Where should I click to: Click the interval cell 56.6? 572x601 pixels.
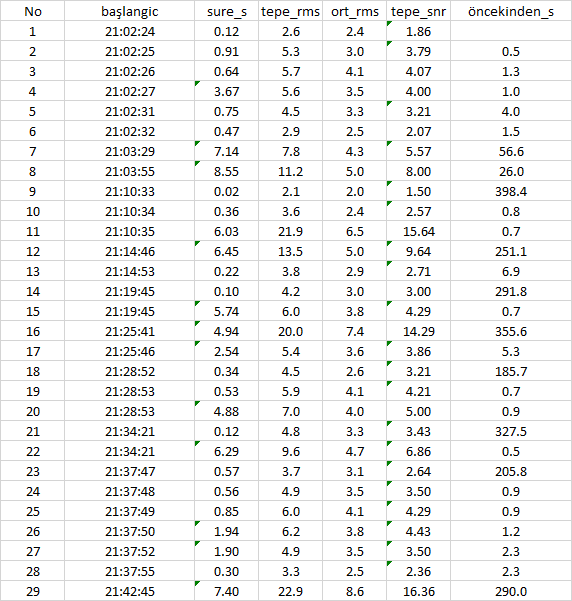click(x=511, y=151)
